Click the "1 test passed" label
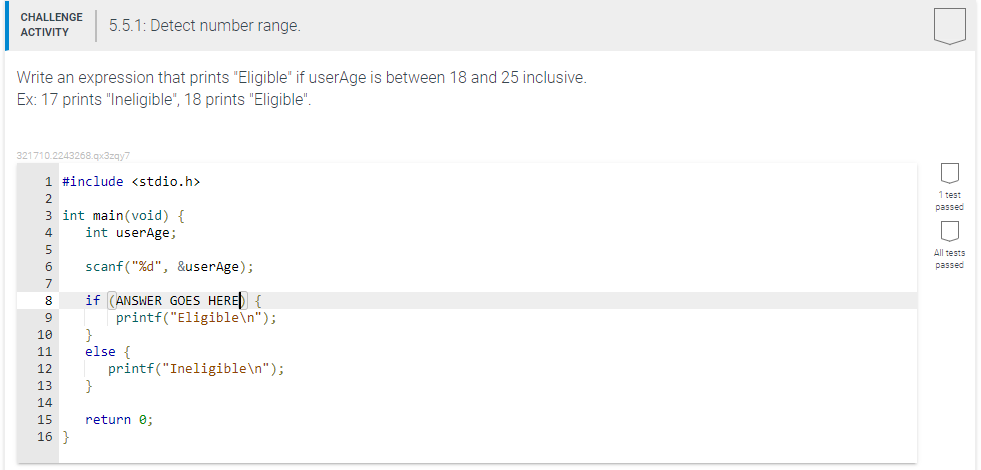 click(950, 201)
